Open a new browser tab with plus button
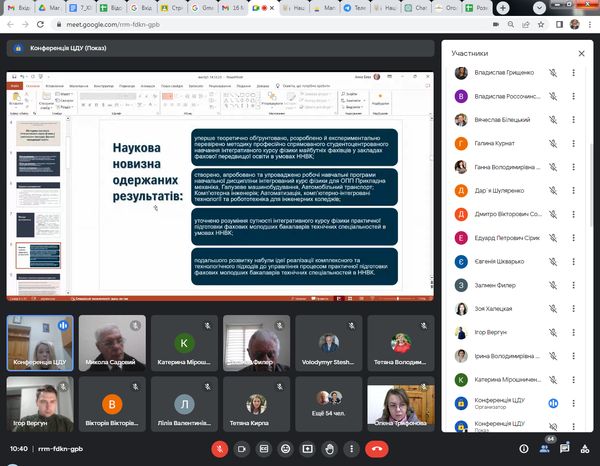The width and height of the screenshot is (600, 466). 503,7
